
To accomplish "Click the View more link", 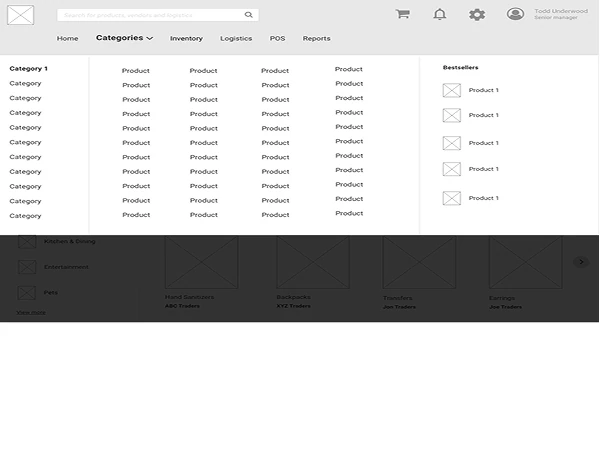I will [31, 312].
